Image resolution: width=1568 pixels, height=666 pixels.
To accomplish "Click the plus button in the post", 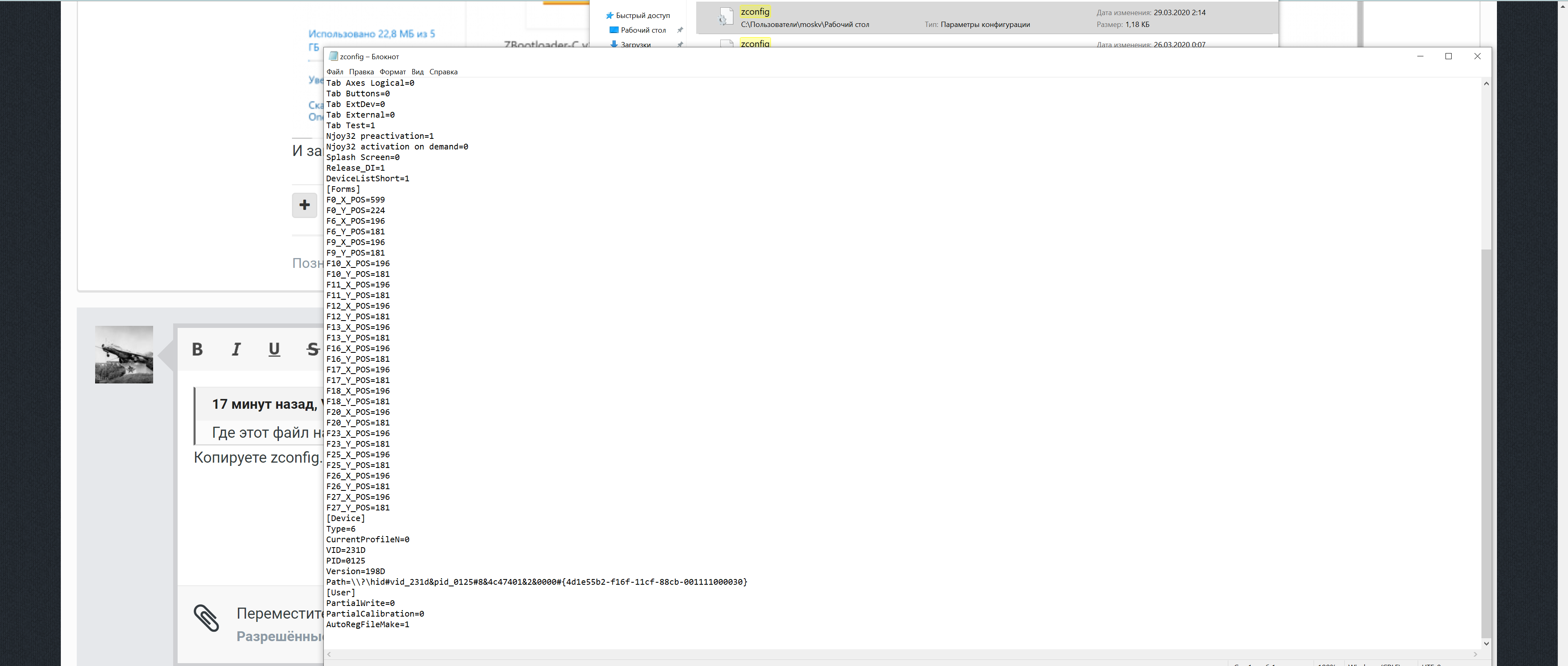I will 304,205.
